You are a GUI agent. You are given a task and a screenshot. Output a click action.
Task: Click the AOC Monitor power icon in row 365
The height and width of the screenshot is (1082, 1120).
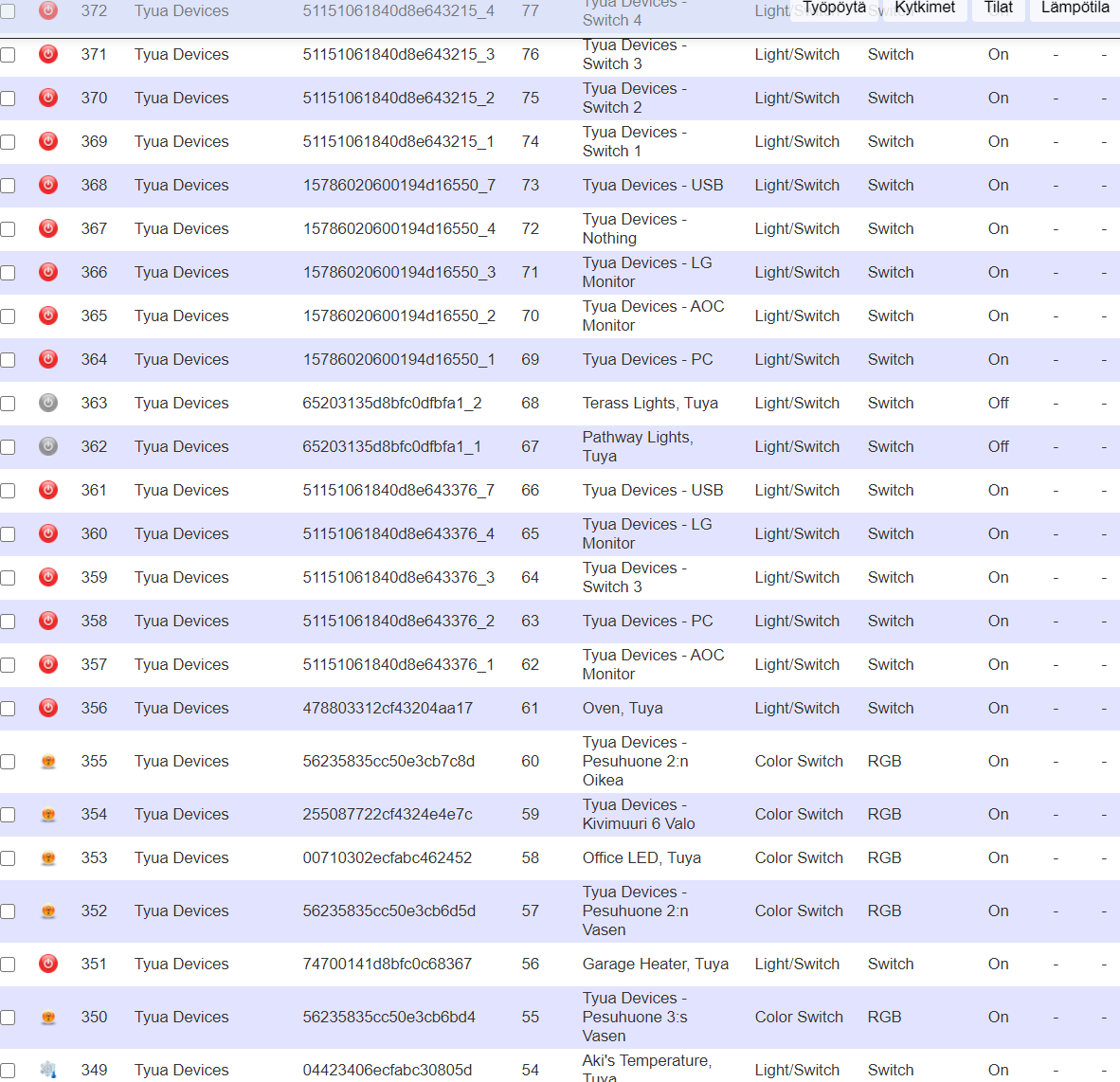point(48,316)
